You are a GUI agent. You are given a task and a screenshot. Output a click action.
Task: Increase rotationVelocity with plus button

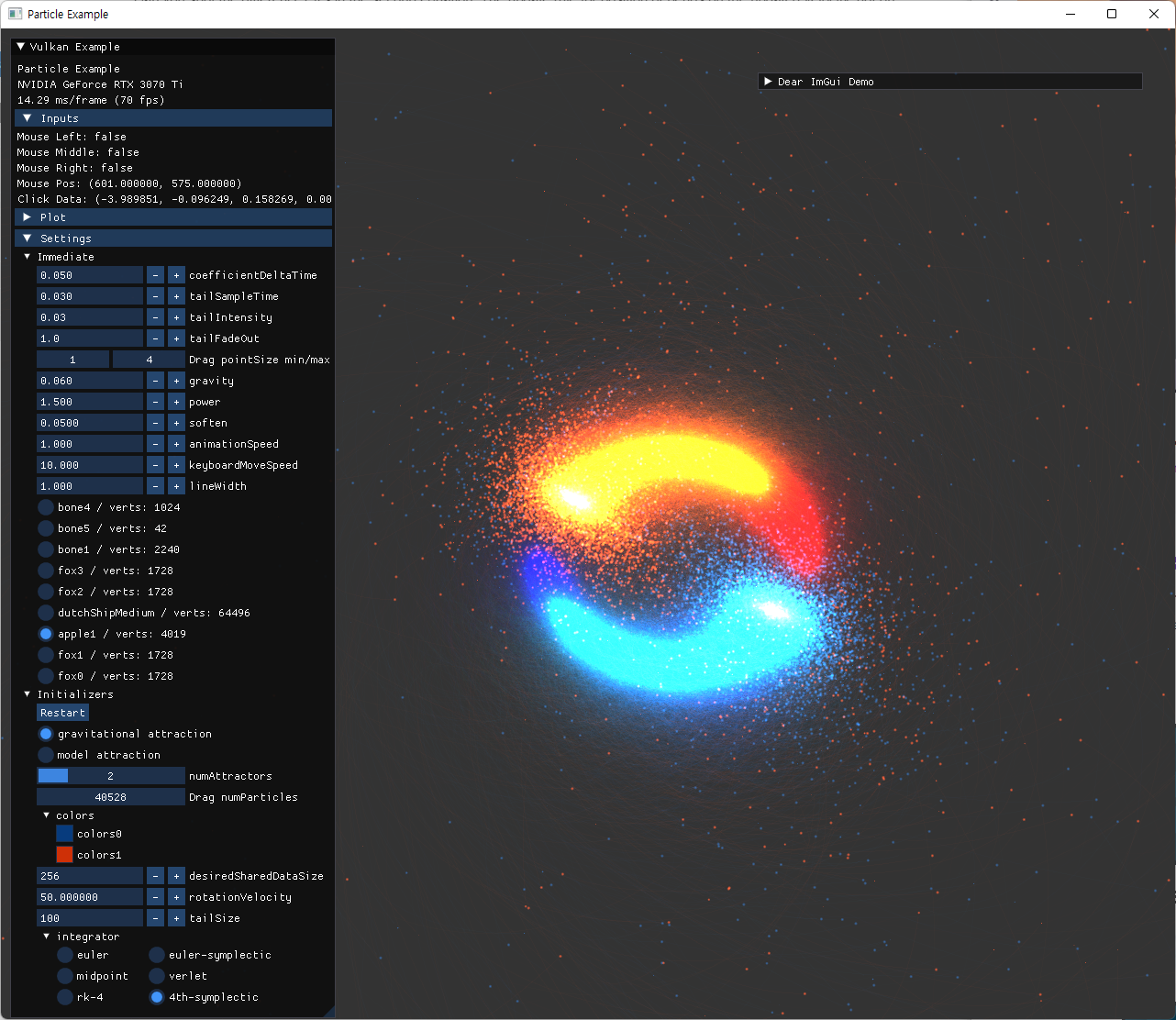click(176, 897)
